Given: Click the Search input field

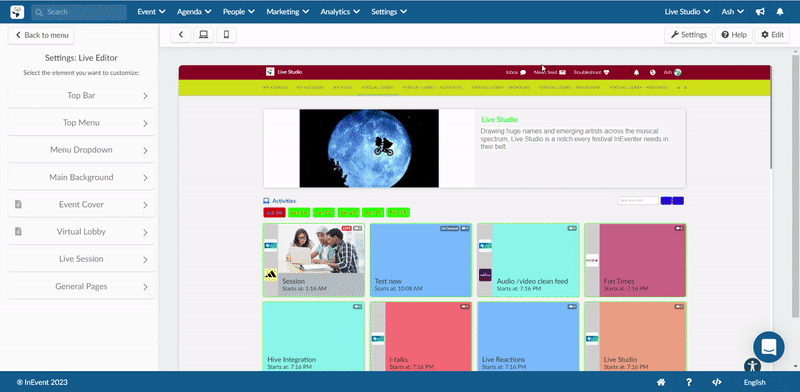Looking at the screenshot, I should pyautogui.click(x=79, y=12).
